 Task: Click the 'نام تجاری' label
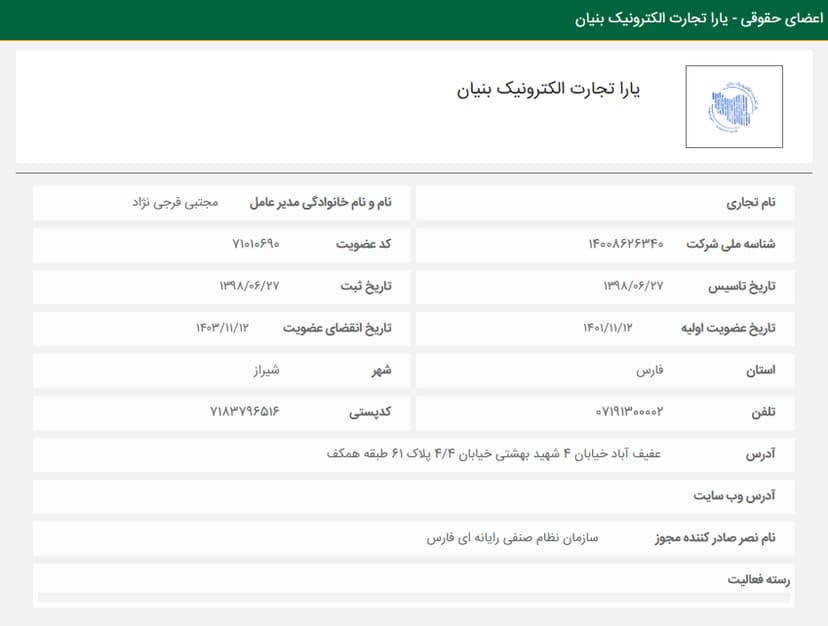750,202
